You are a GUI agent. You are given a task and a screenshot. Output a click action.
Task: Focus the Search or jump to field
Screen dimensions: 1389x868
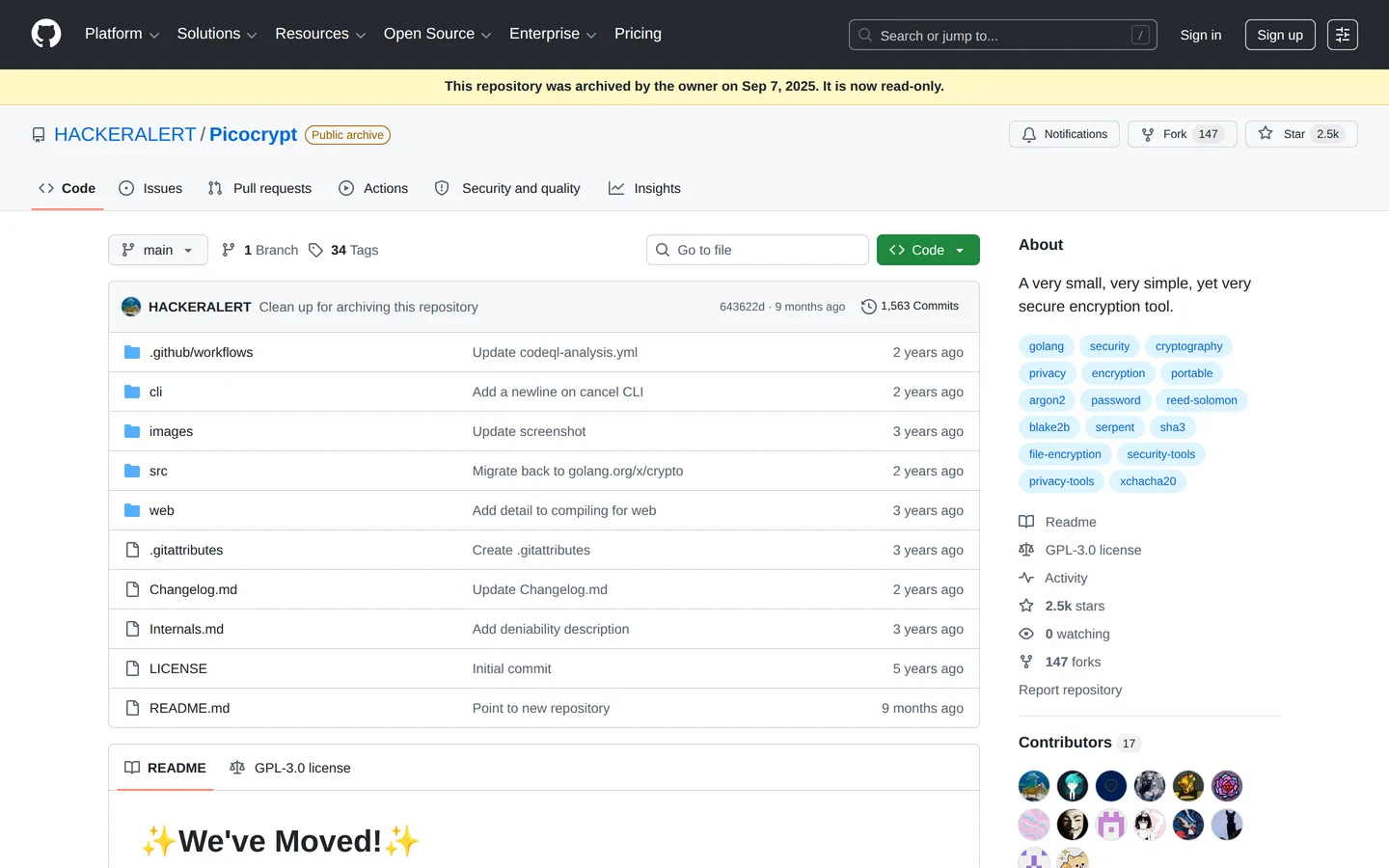pyautogui.click(x=1003, y=35)
